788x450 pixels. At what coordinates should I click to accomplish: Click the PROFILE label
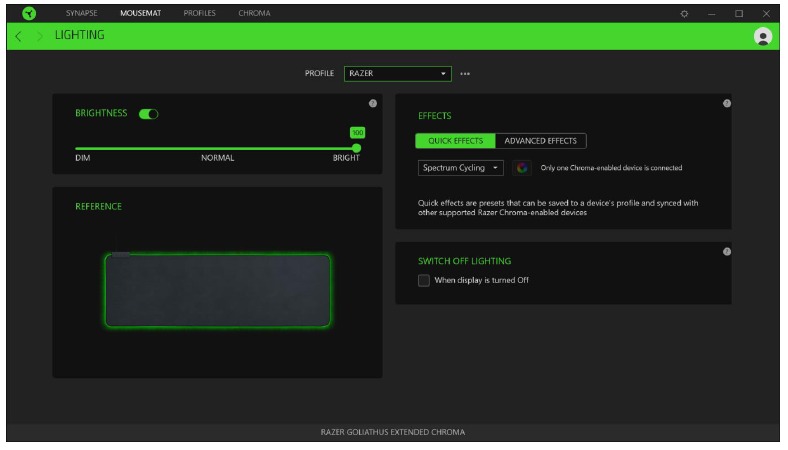point(319,73)
